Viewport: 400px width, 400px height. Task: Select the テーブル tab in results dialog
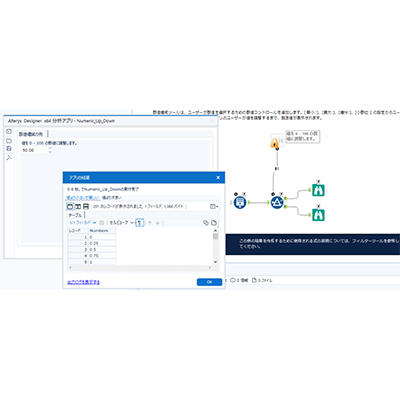coord(75,215)
